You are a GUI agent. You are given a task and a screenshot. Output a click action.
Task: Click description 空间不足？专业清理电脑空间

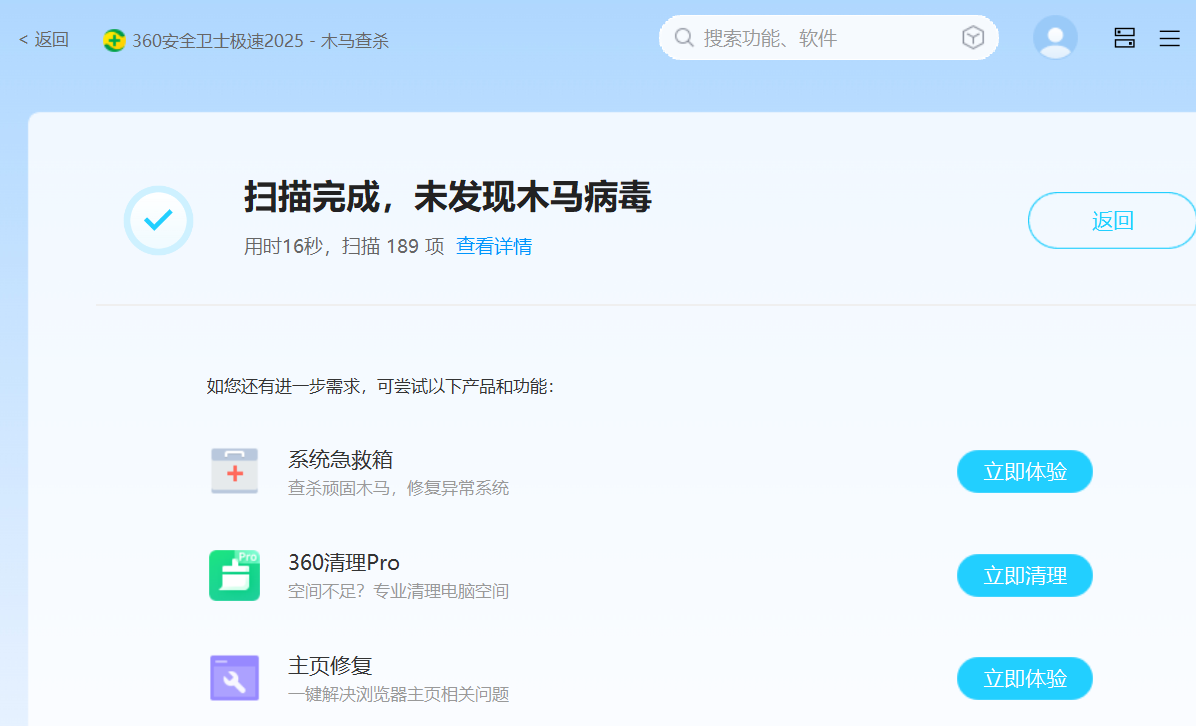coord(398,591)
